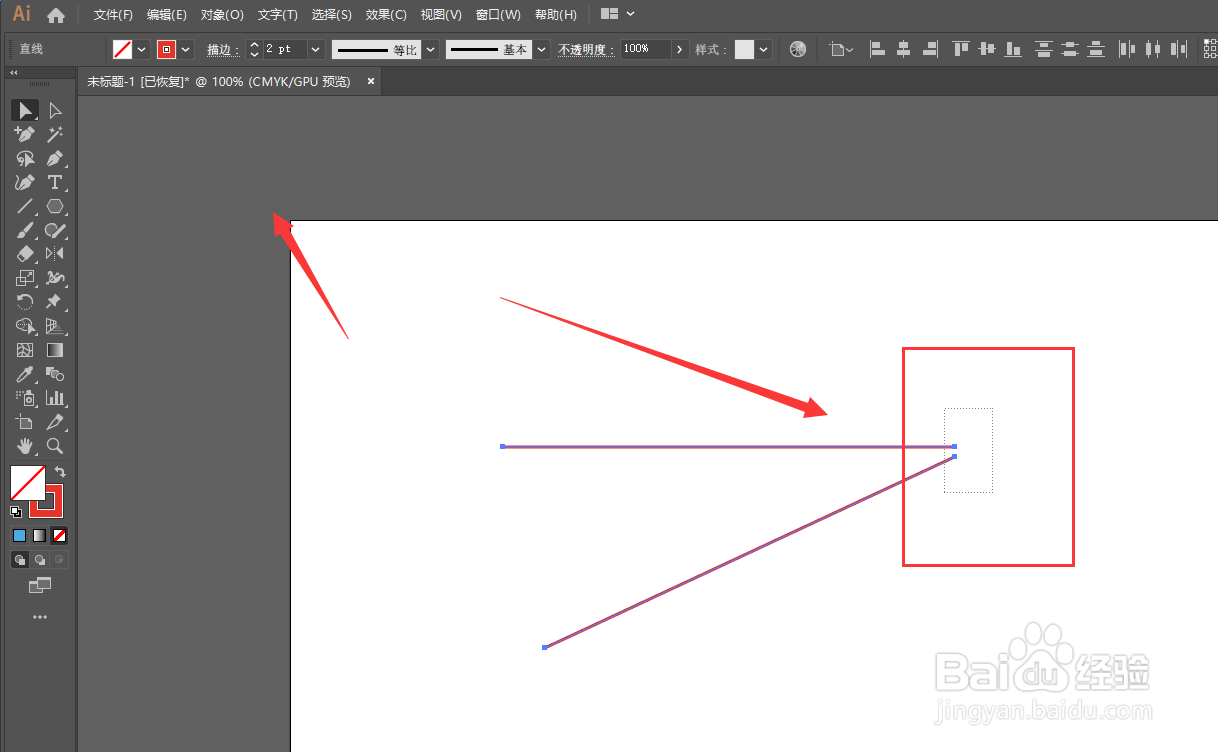
Task: Open the 视图(V) menu
Action: (441, 15)
